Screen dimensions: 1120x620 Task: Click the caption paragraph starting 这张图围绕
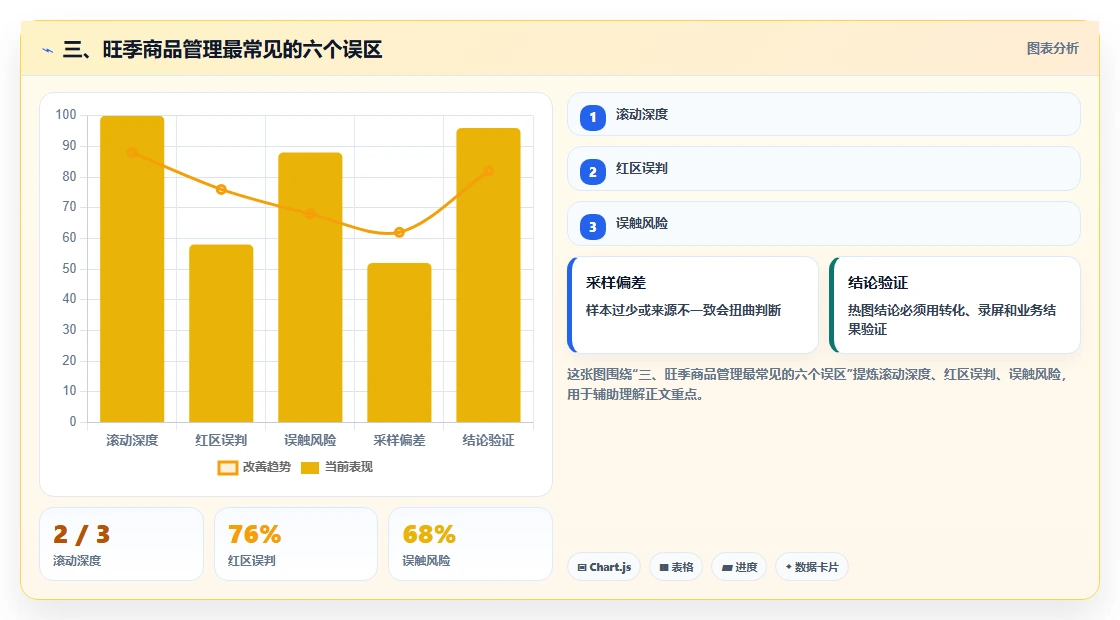click(x=818, y=384)
